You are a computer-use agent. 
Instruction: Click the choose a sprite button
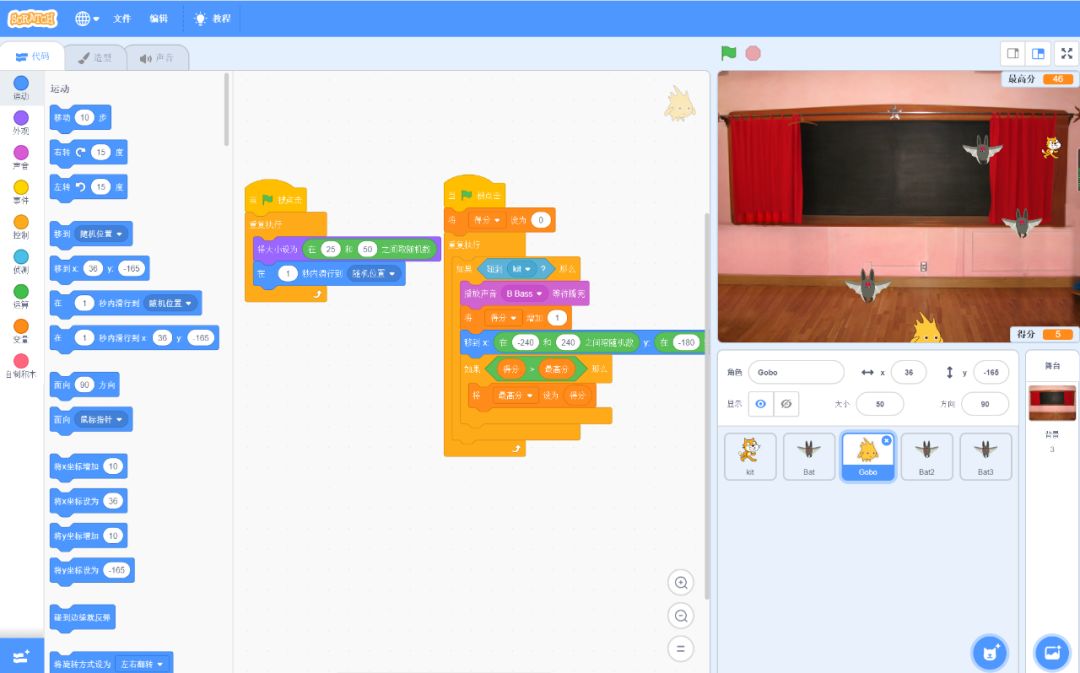coord(990,652)
